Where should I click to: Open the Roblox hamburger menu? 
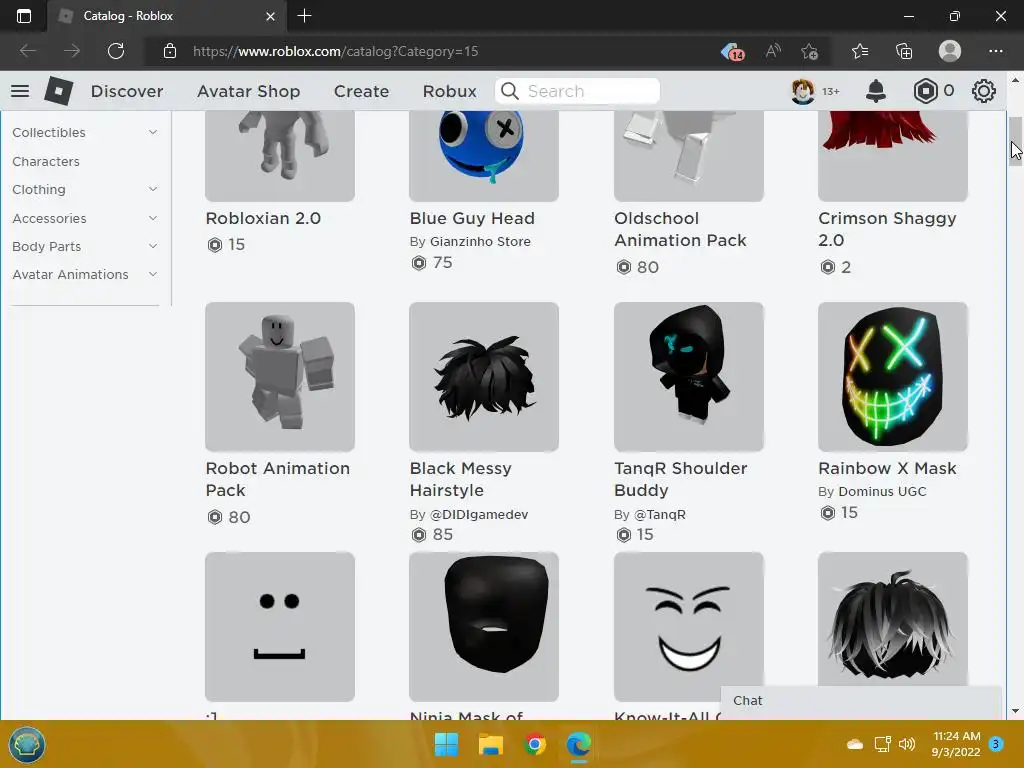[x=20, y=91]
